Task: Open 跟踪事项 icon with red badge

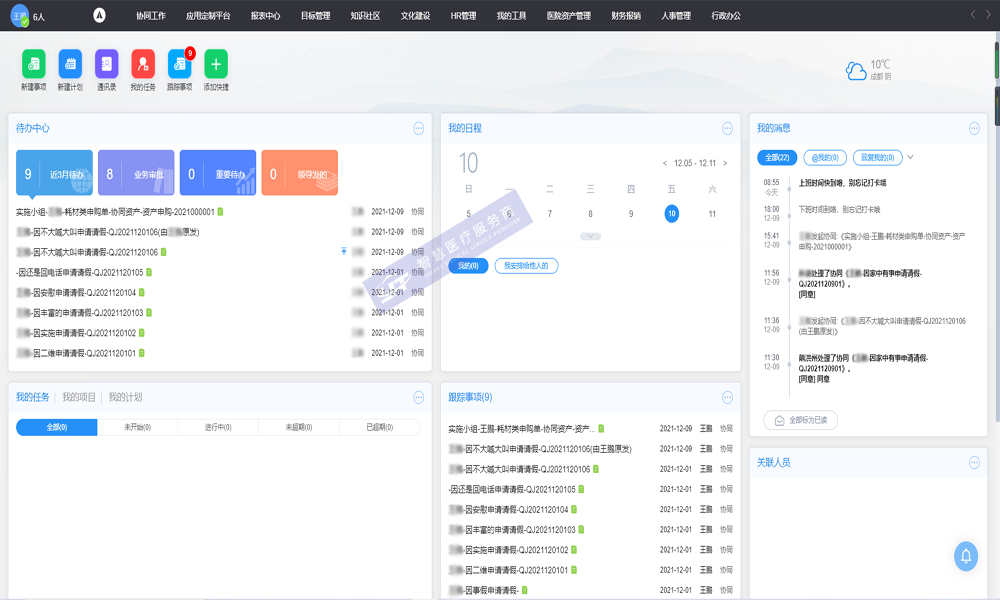Action: [180, 64]
